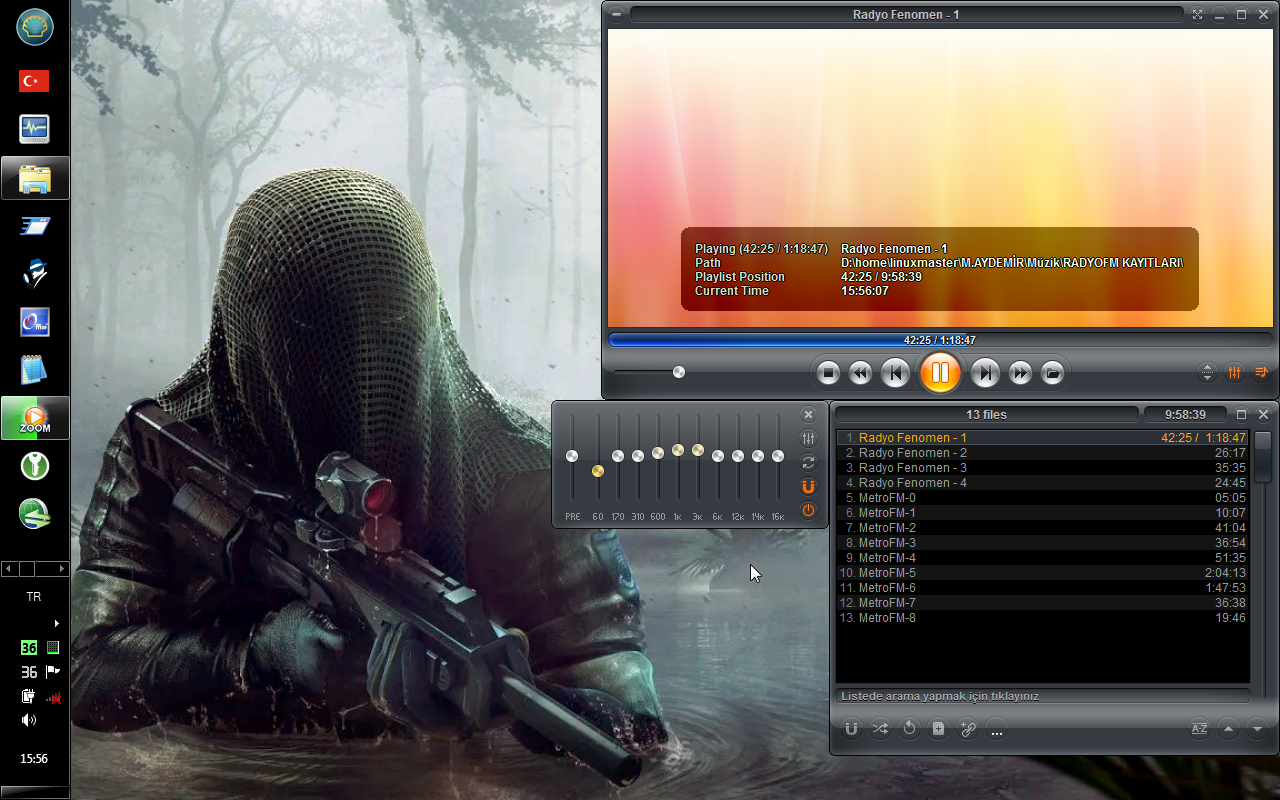Open equalizer presets via sliders icon
This screenshot has width=1280, height=800.
point(809,438)
